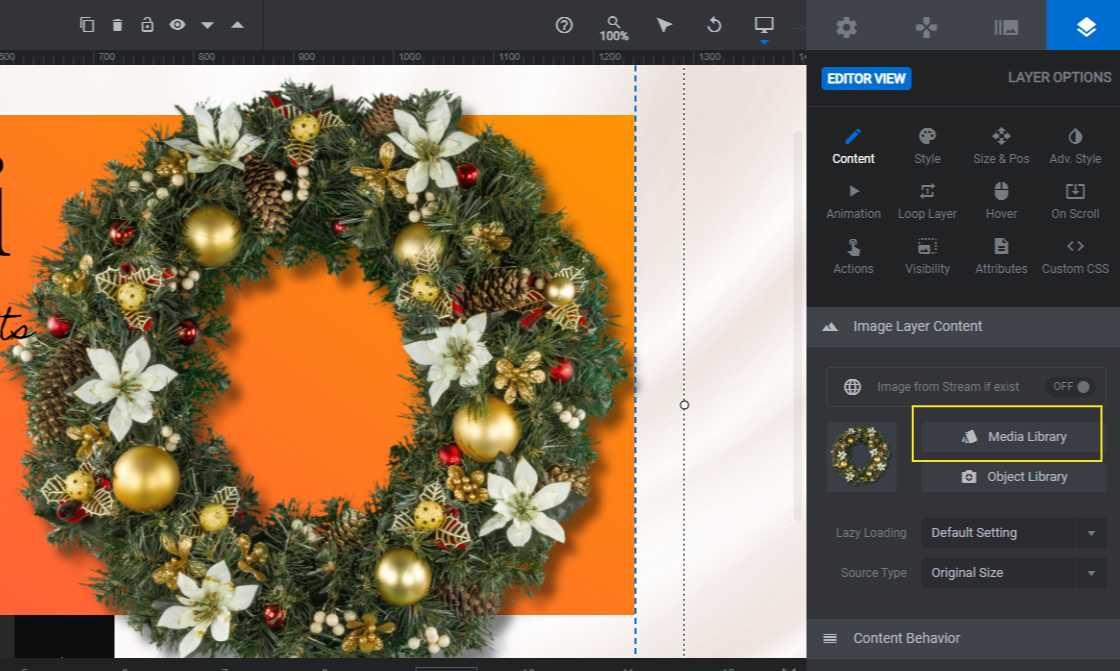Screen dimensions: 1120x671
Task: Open the Actions section
Action: pos(853,257)
